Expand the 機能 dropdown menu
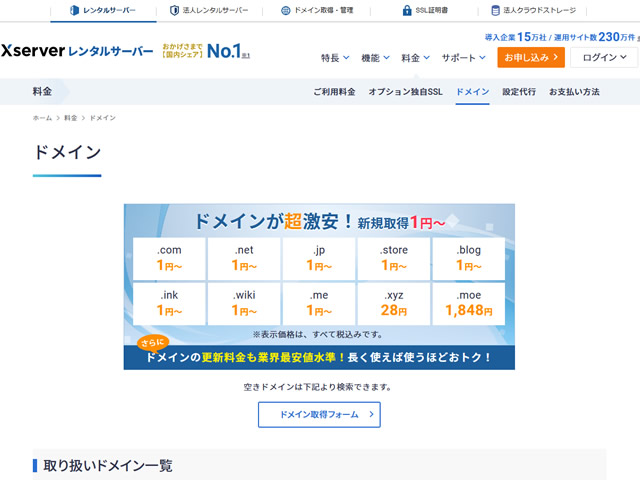This screenshot has height=480, width=640. click(x=375, y=58)
